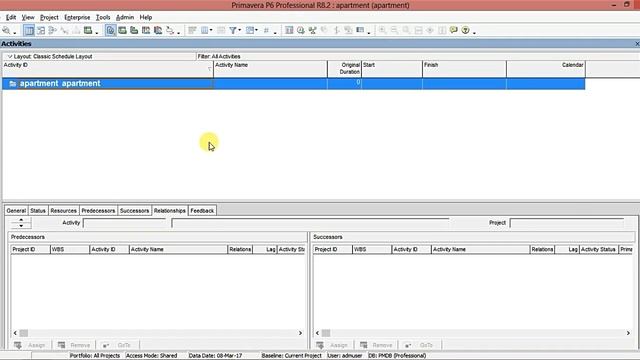Sort by the top table's Activity Name column header
Image resolution: width=640 pixels, height=360 pixels.
pos(270,69)
